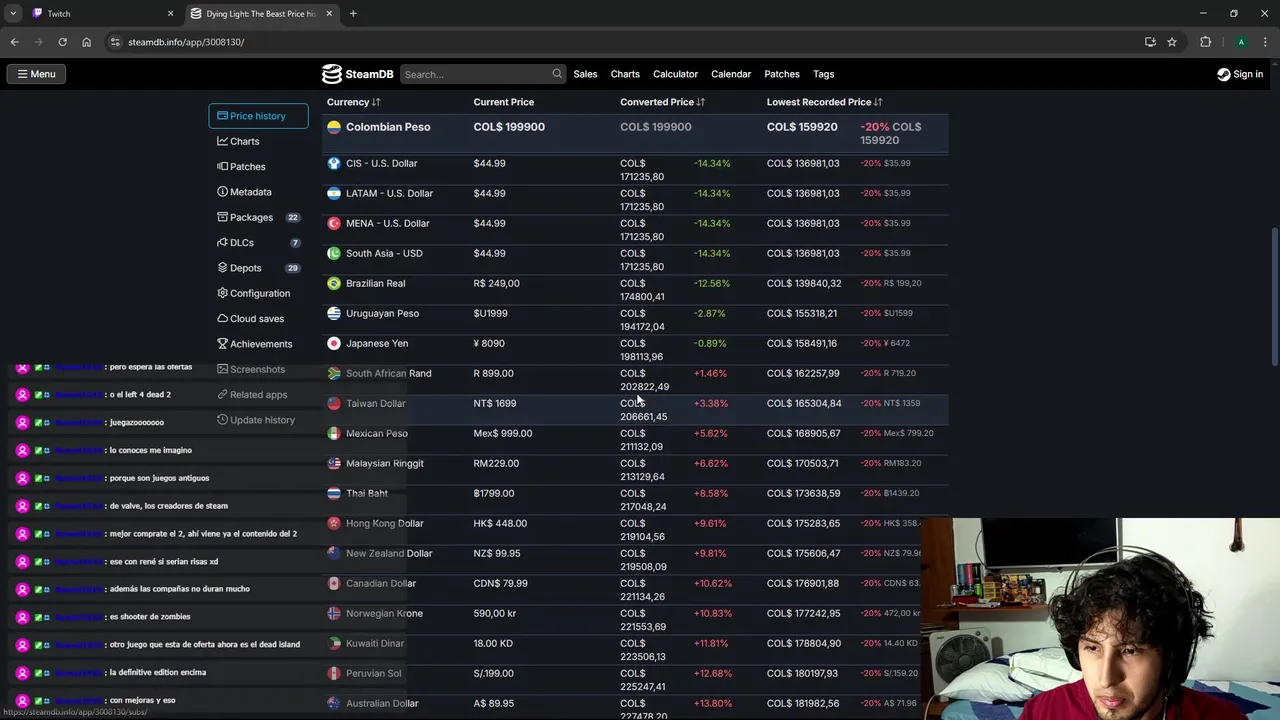Click the Mexican Peso flag icon
The height and width of the screenshot is (720, 1280).
pyautogui.click(x=334, y=433)
